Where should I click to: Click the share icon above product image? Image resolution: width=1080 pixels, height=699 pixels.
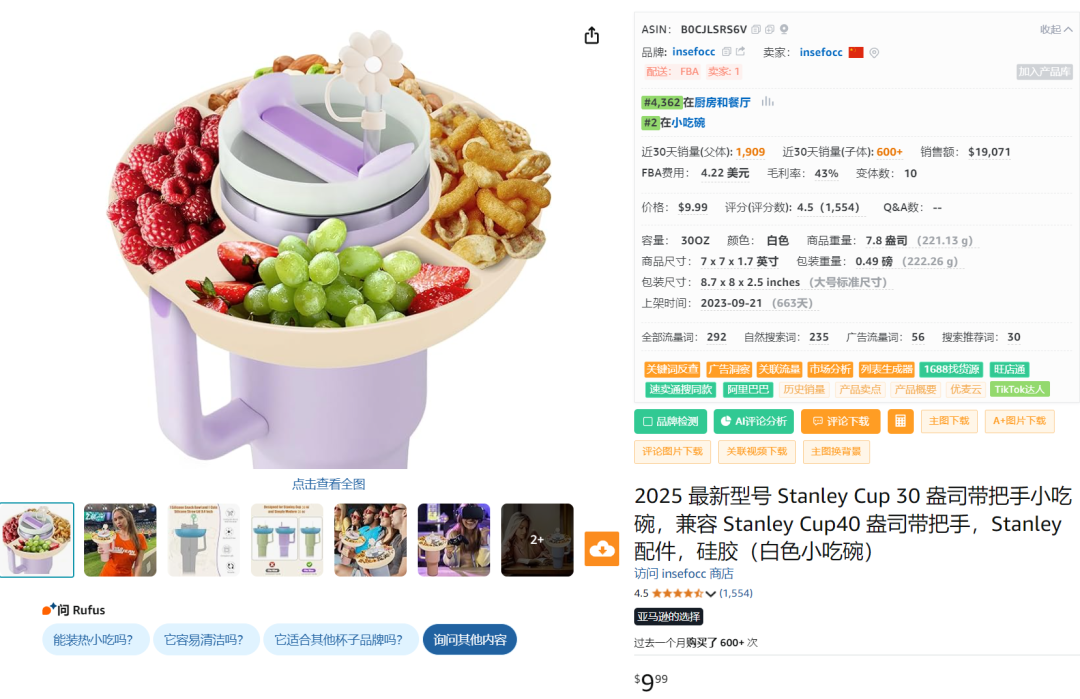(592, 36)
